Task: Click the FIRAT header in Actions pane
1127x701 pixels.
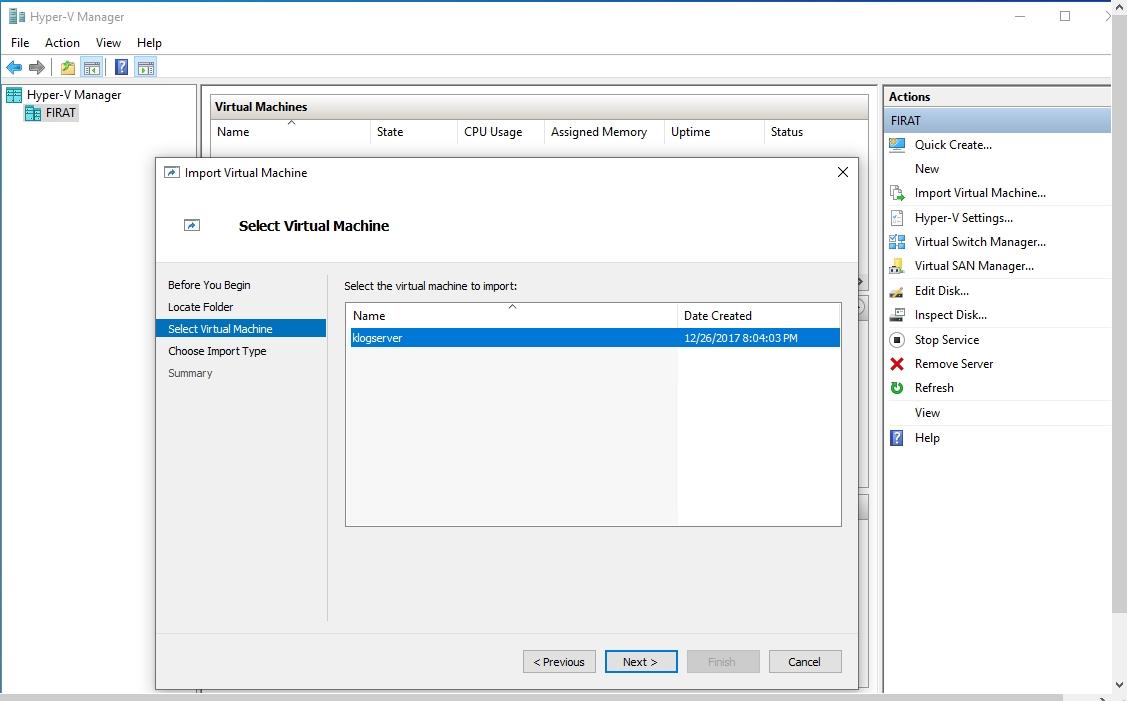Action: pos(997,120)
